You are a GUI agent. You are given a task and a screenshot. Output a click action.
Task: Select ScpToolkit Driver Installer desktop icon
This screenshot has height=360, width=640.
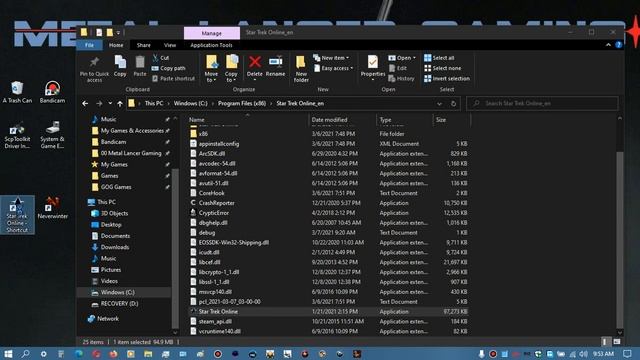pos(17,136)
